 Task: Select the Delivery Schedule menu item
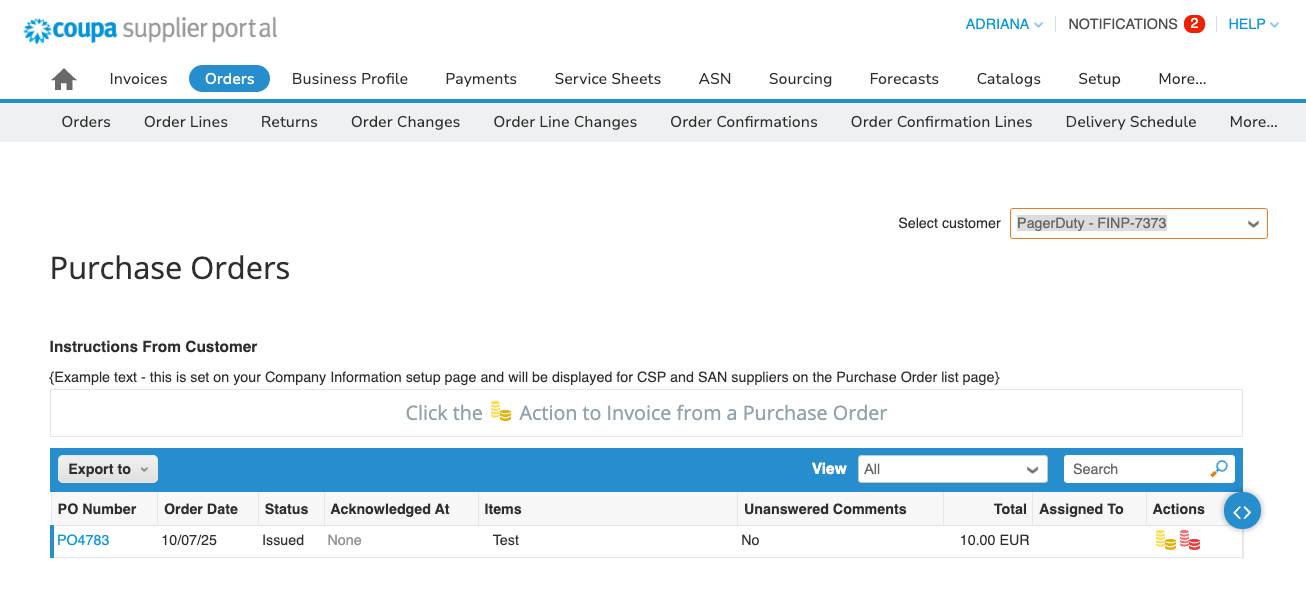tap(1130, 121)
